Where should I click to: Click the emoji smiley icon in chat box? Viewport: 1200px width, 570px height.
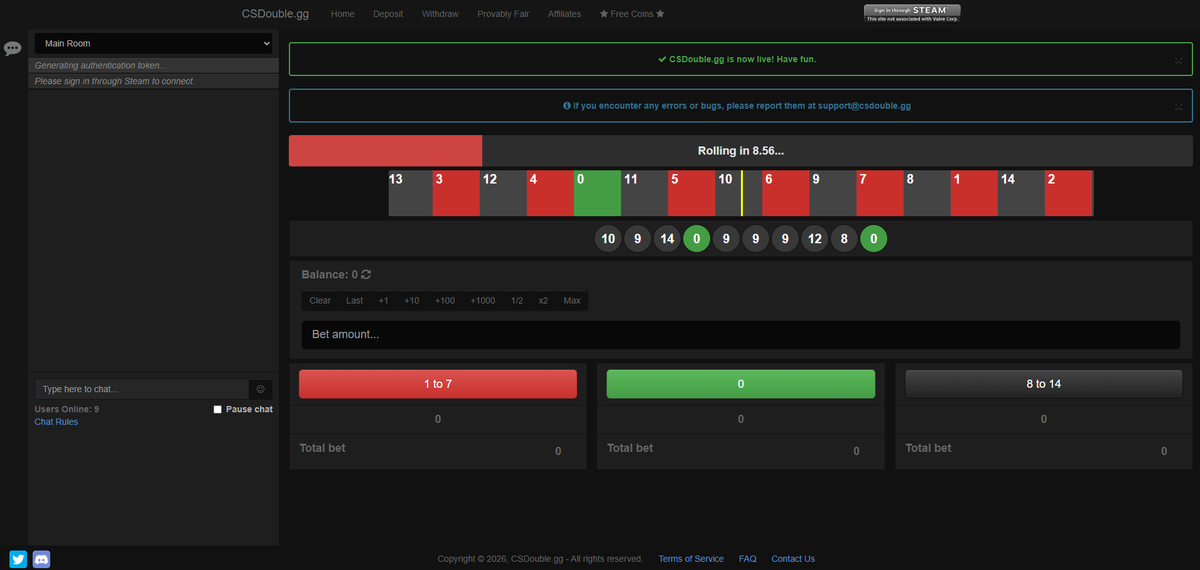260,389
